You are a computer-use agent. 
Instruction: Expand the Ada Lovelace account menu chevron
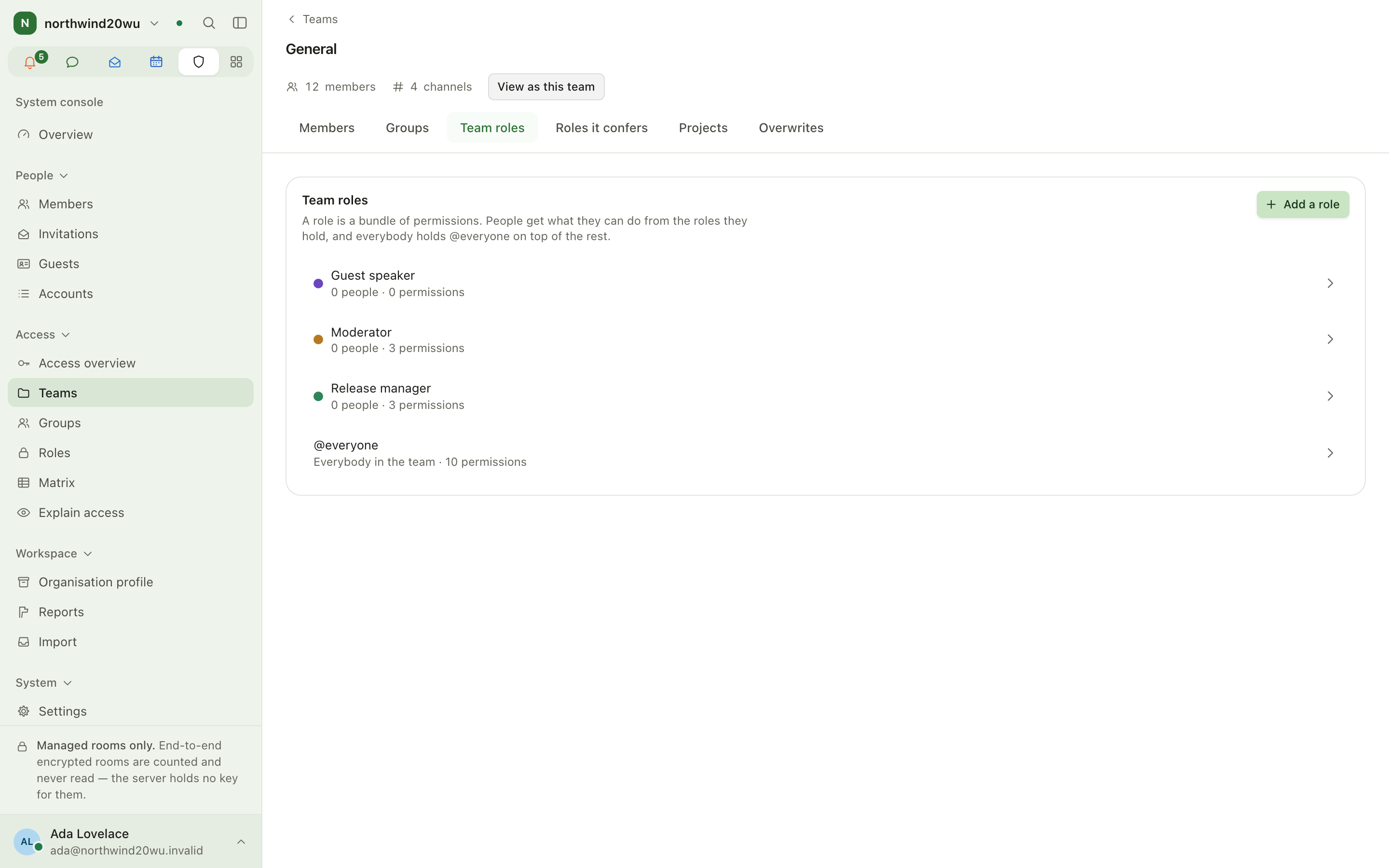(x=241, y=841)
